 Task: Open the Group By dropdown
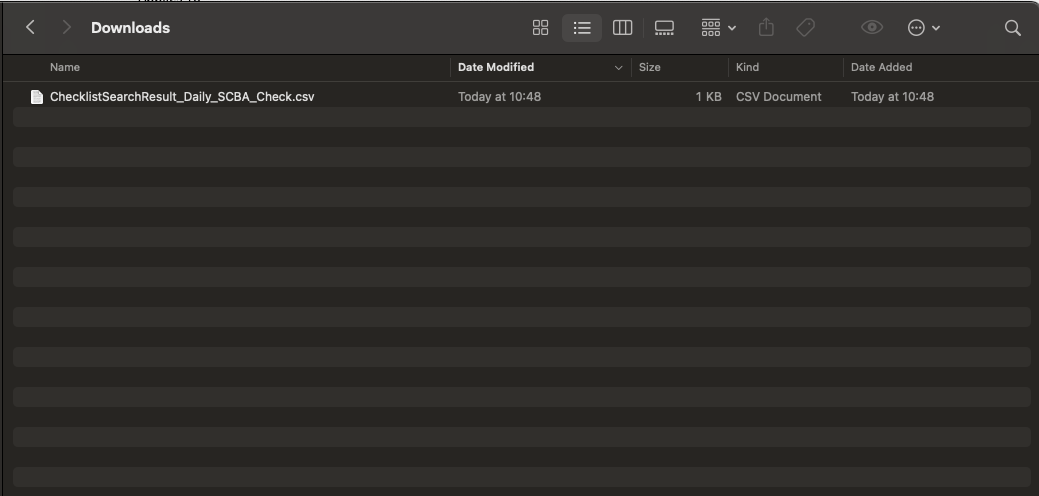[x=718, y=28]
